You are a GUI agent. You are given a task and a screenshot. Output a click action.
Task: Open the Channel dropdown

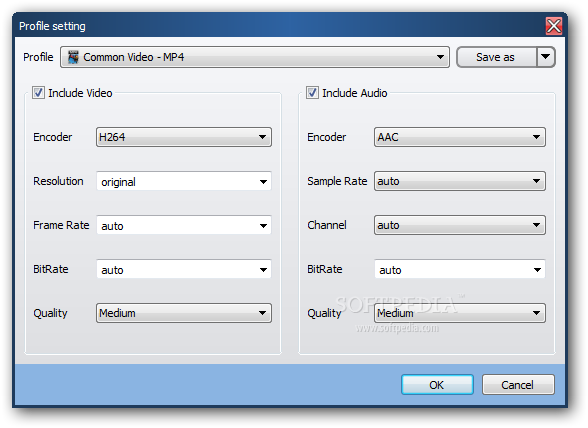tap(460, 225)
